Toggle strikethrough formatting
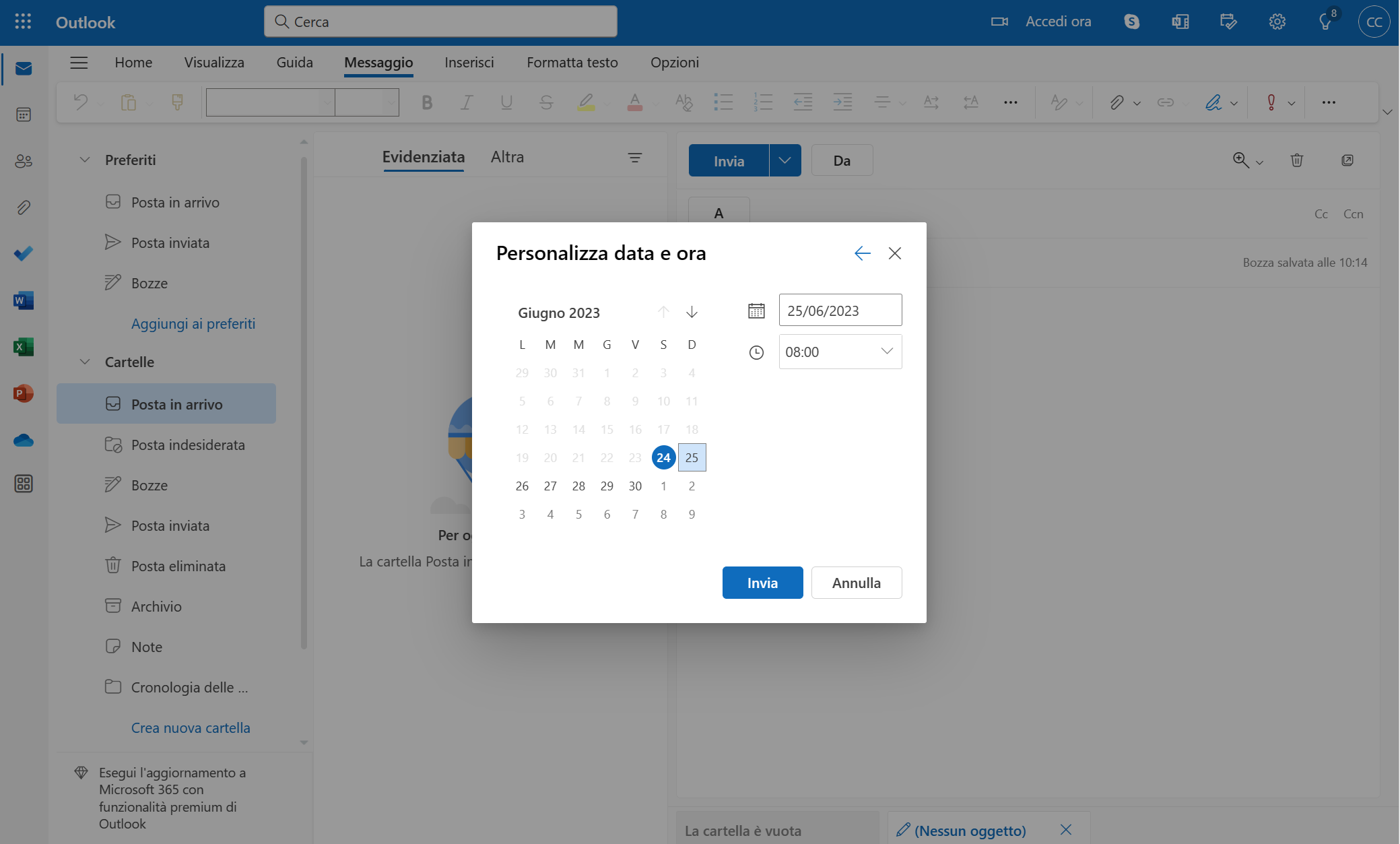The width and height of the screenshot is (1400, 844). click(546, 102)
